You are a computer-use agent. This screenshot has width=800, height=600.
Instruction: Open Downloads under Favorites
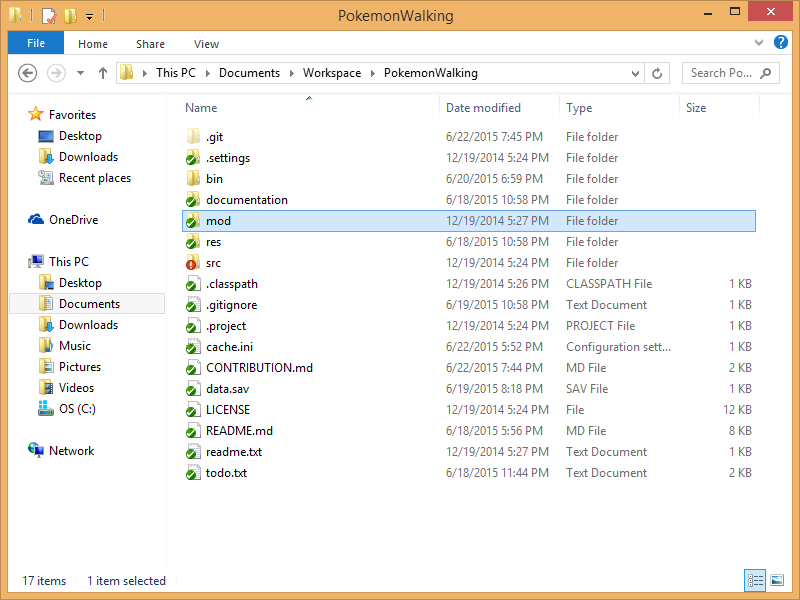(88, 157)
